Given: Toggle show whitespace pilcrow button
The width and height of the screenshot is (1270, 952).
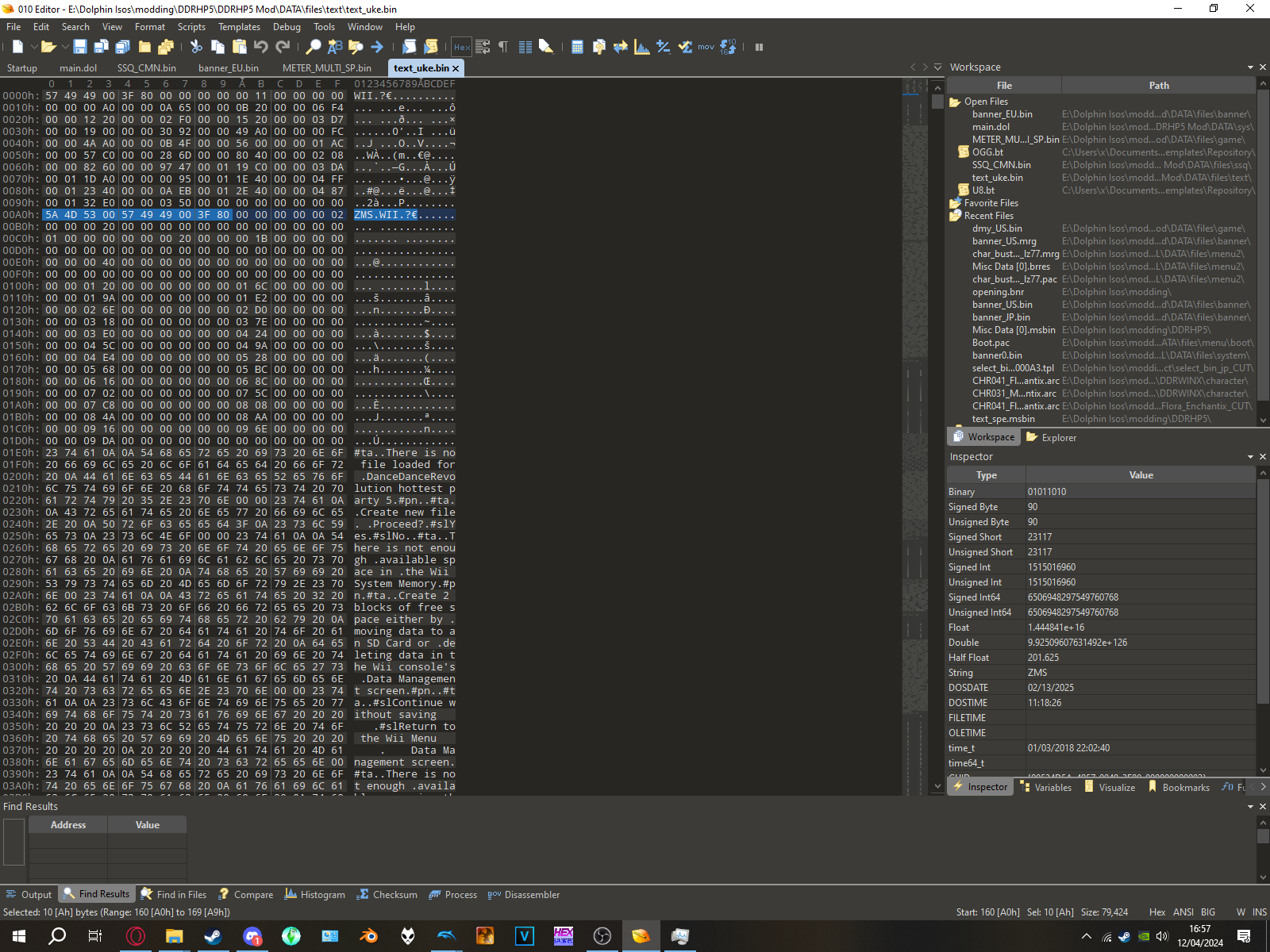Looking at the screenshot, I should [x=503, y=47].
